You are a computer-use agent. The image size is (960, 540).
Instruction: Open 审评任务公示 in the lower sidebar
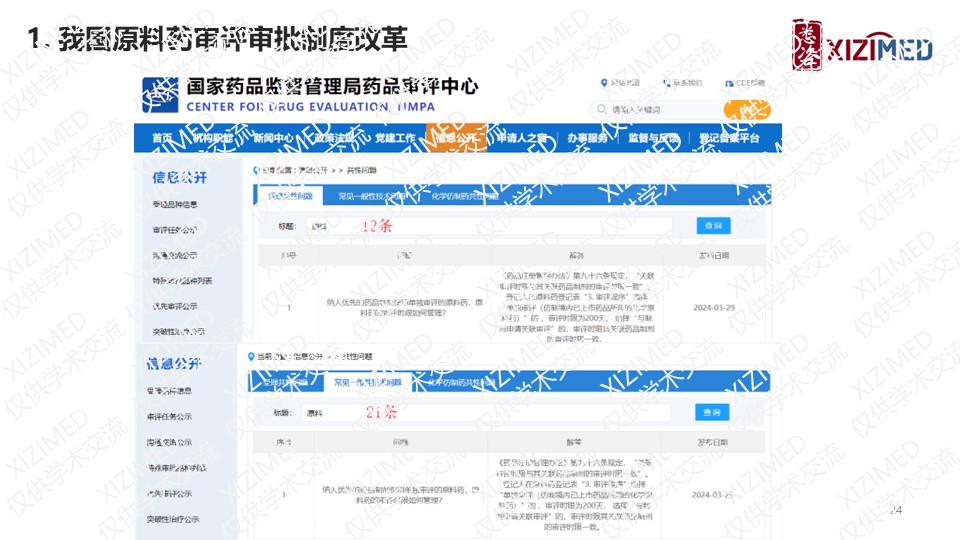pos(169,416)
